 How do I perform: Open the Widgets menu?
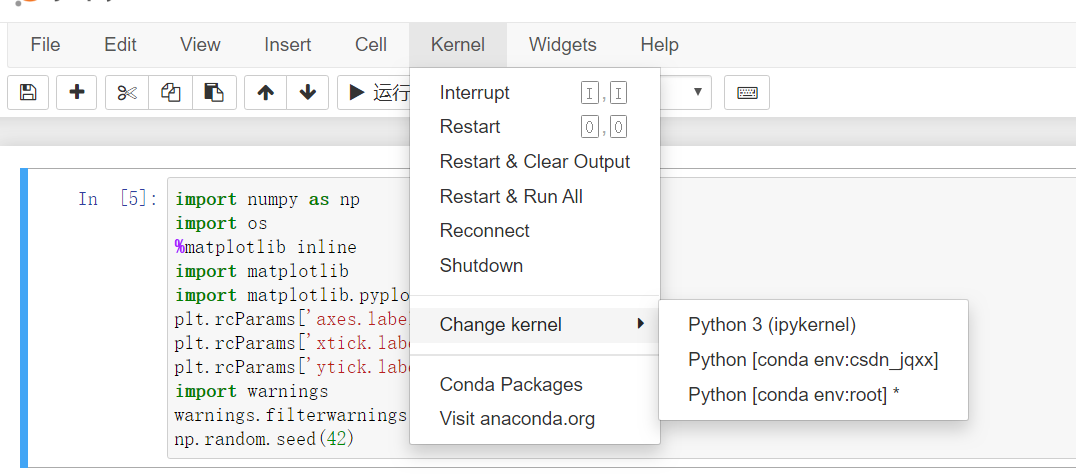562,45
